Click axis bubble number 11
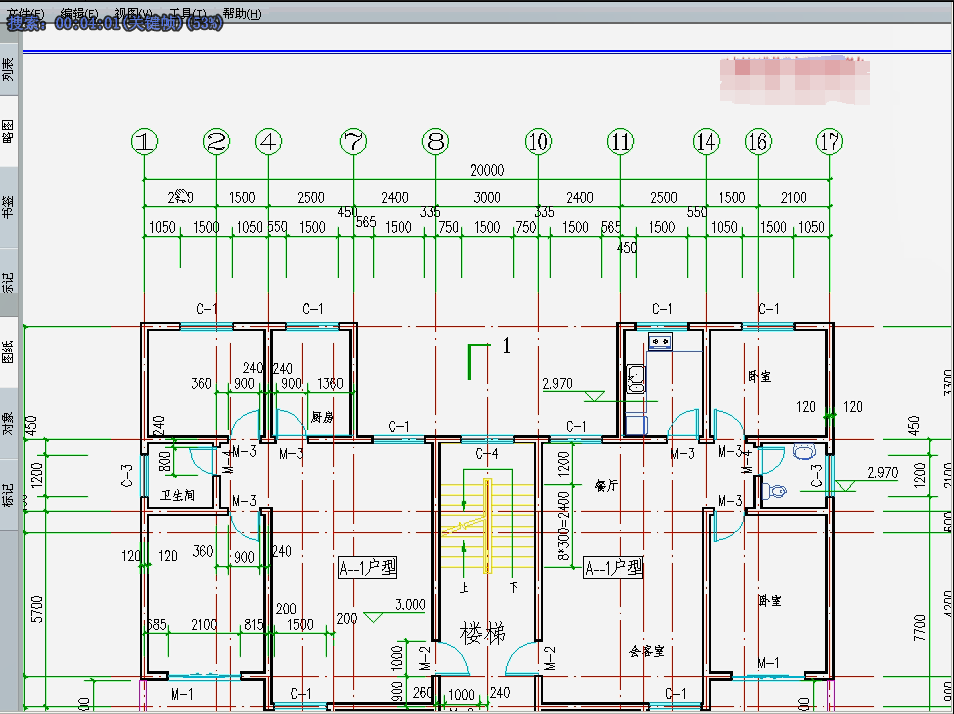 point(621,142)
